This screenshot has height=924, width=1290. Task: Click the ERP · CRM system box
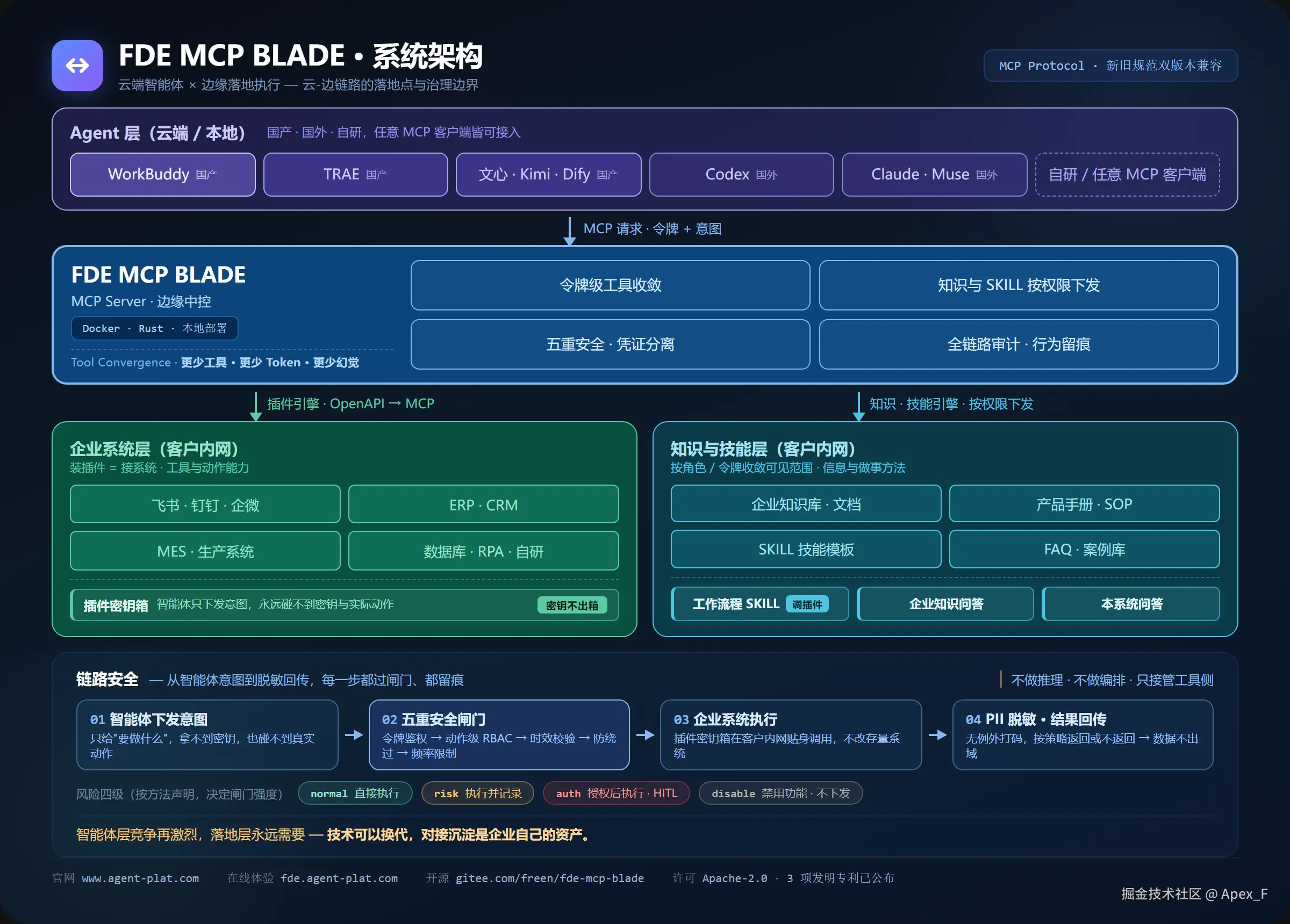483,504
